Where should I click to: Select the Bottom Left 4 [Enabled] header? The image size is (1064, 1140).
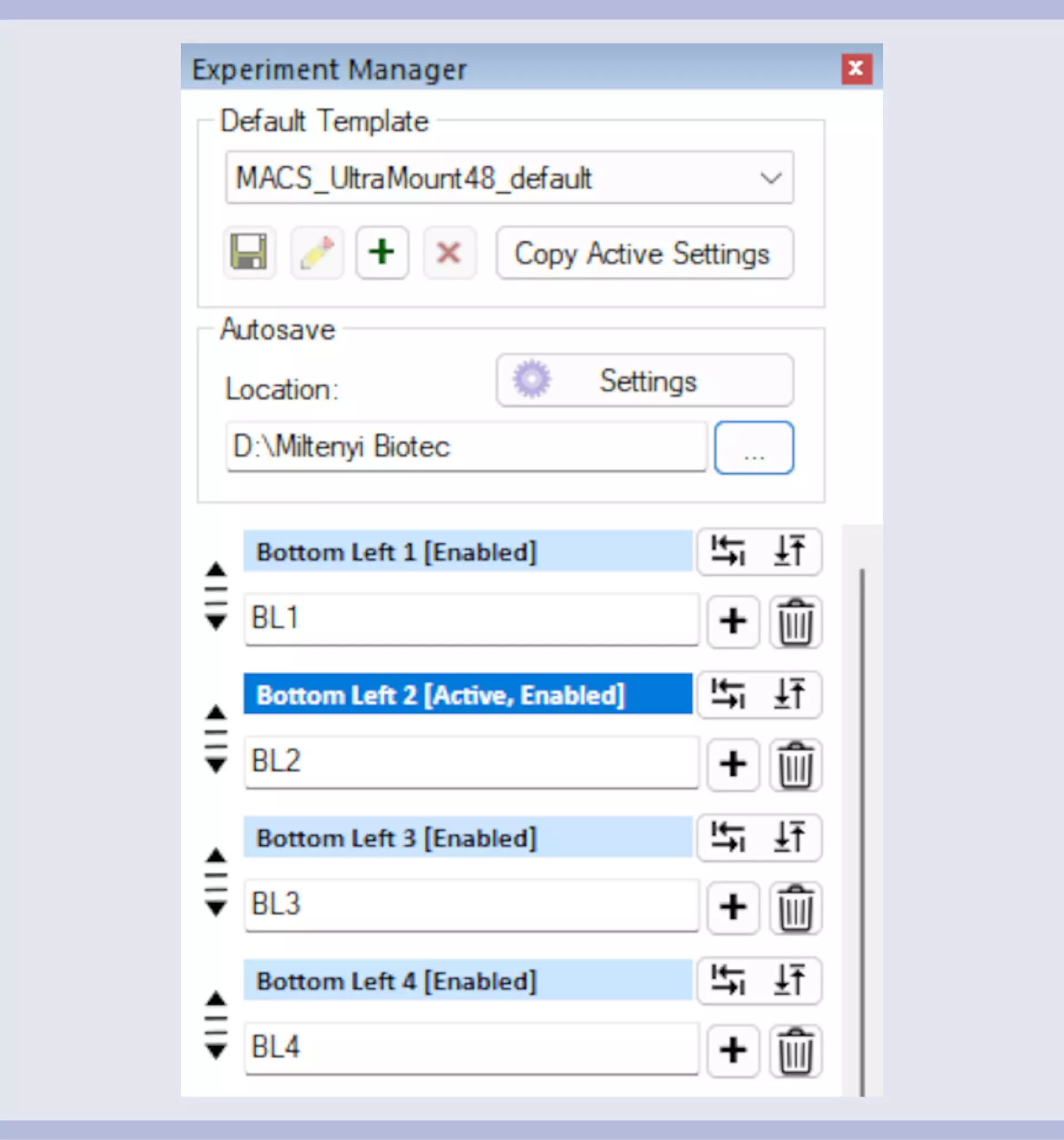tap(468, 980)
